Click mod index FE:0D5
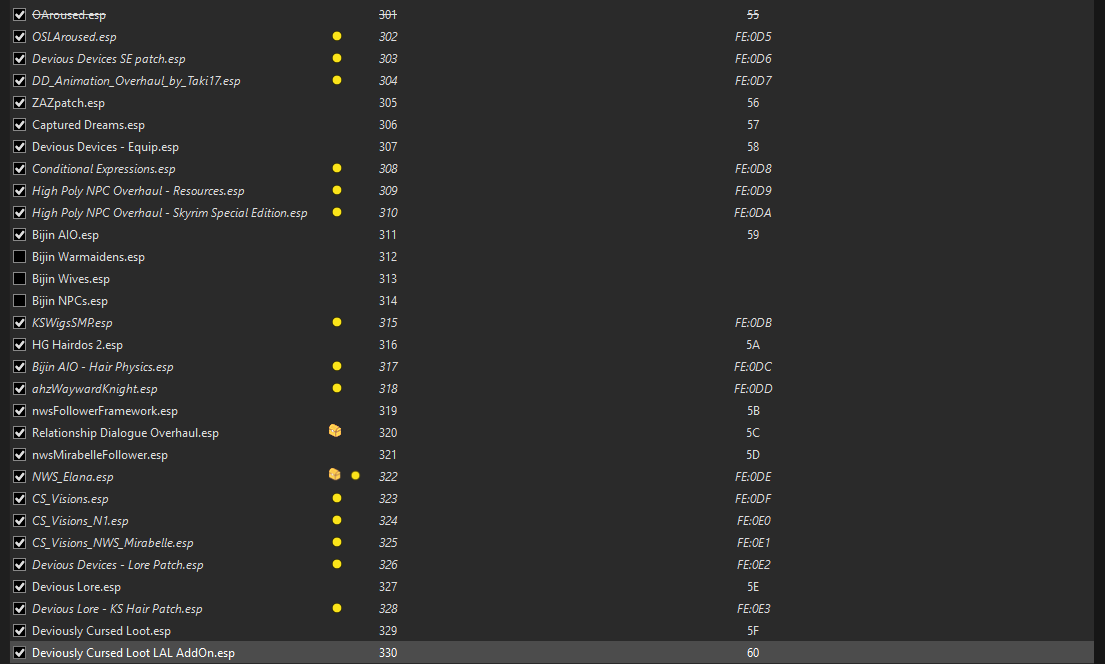The width and height of the screenshot is (1105, 664). point(753,37)
